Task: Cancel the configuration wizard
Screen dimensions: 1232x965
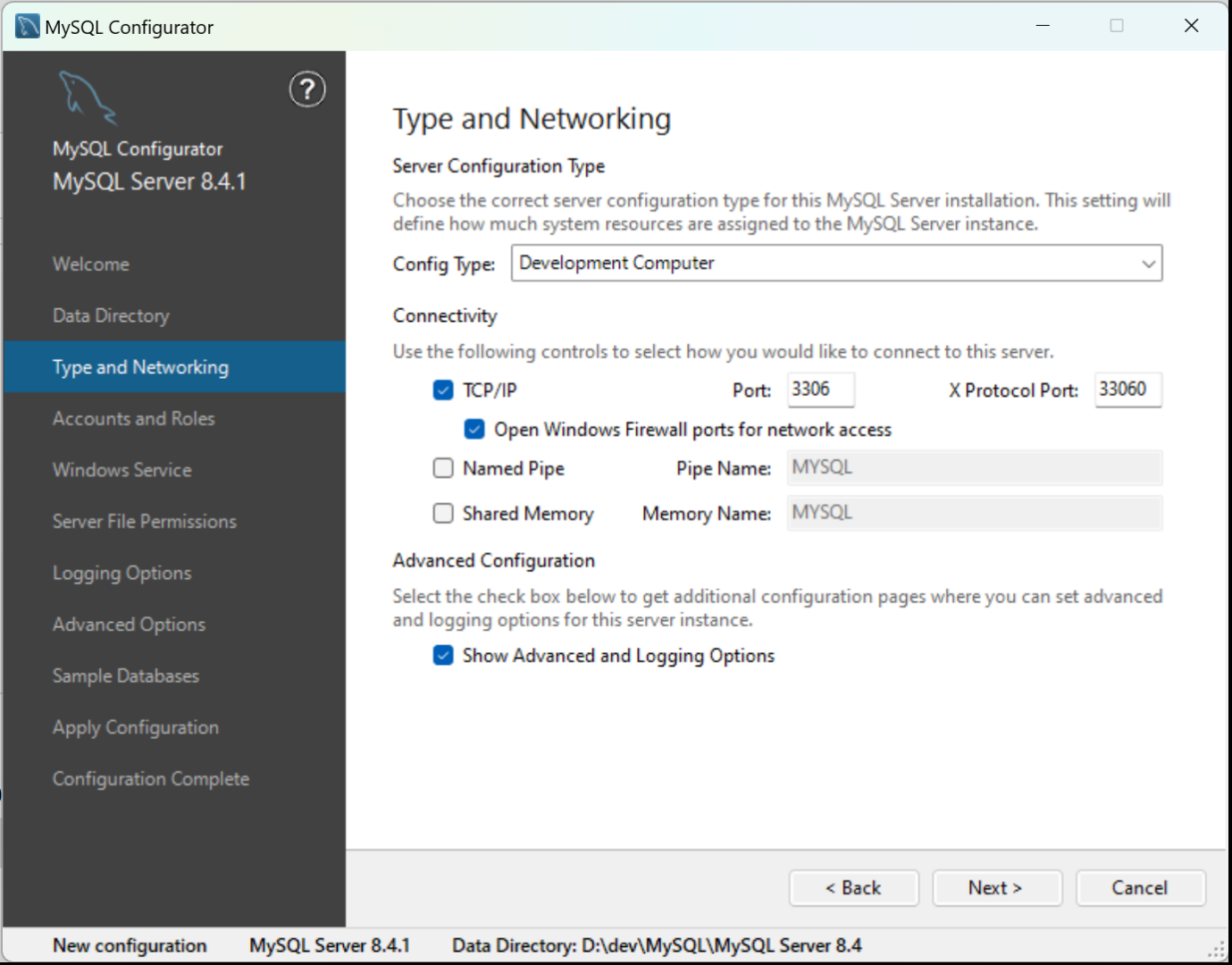Action: point(1140,888)
